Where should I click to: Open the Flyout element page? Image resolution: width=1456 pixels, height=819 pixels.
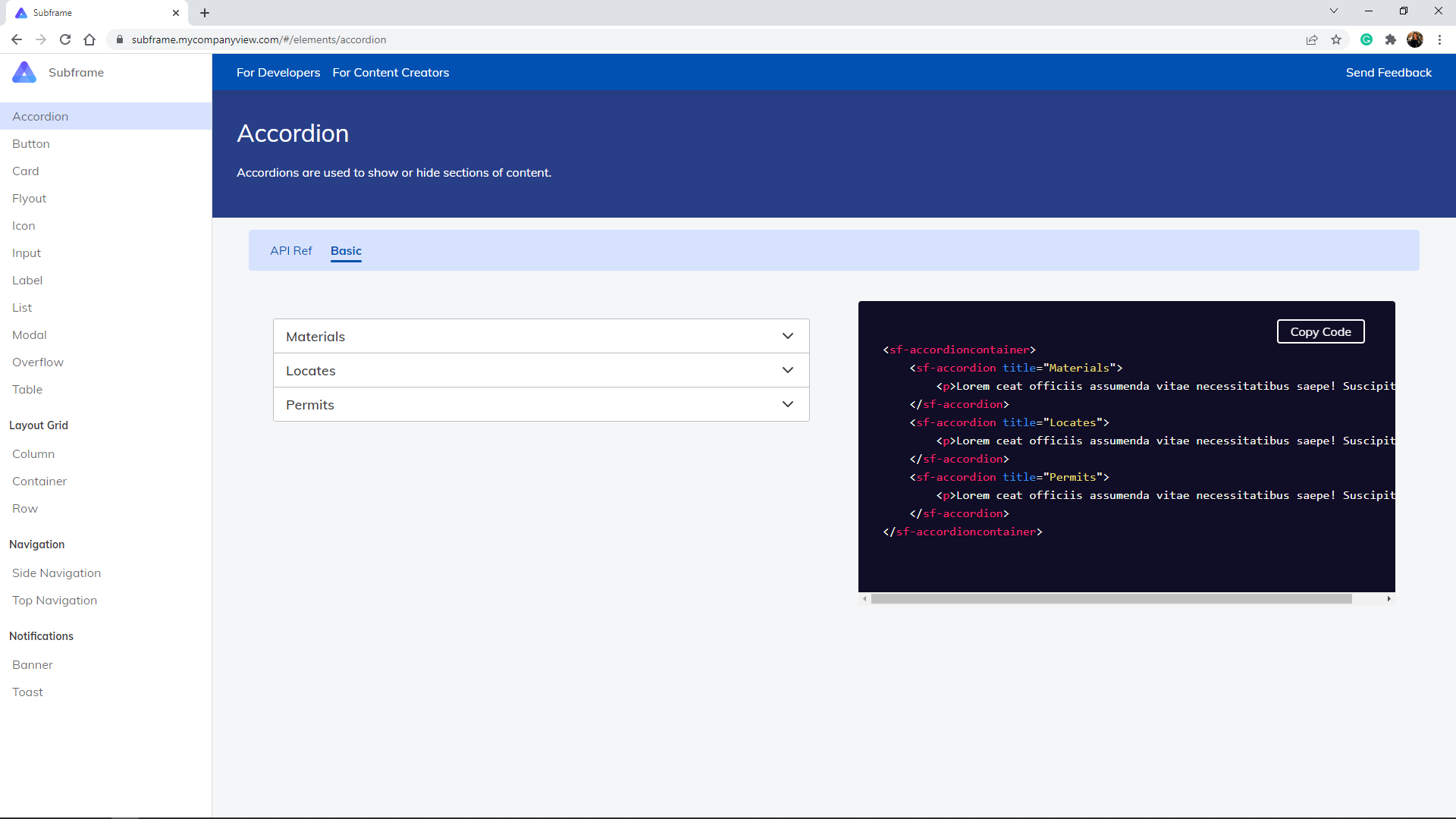click(x=30, y=199)
